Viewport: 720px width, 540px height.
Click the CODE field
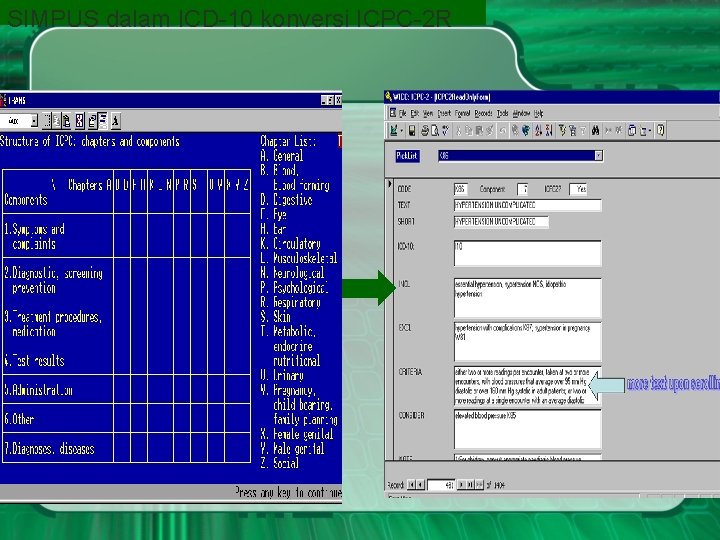461,189
